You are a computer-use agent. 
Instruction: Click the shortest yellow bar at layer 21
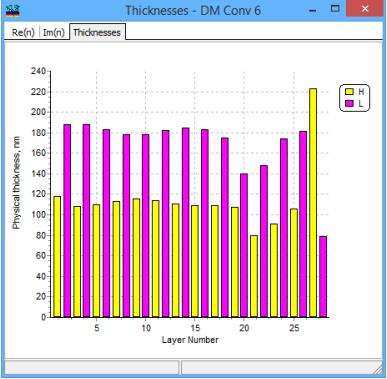(x=254, y=276)
